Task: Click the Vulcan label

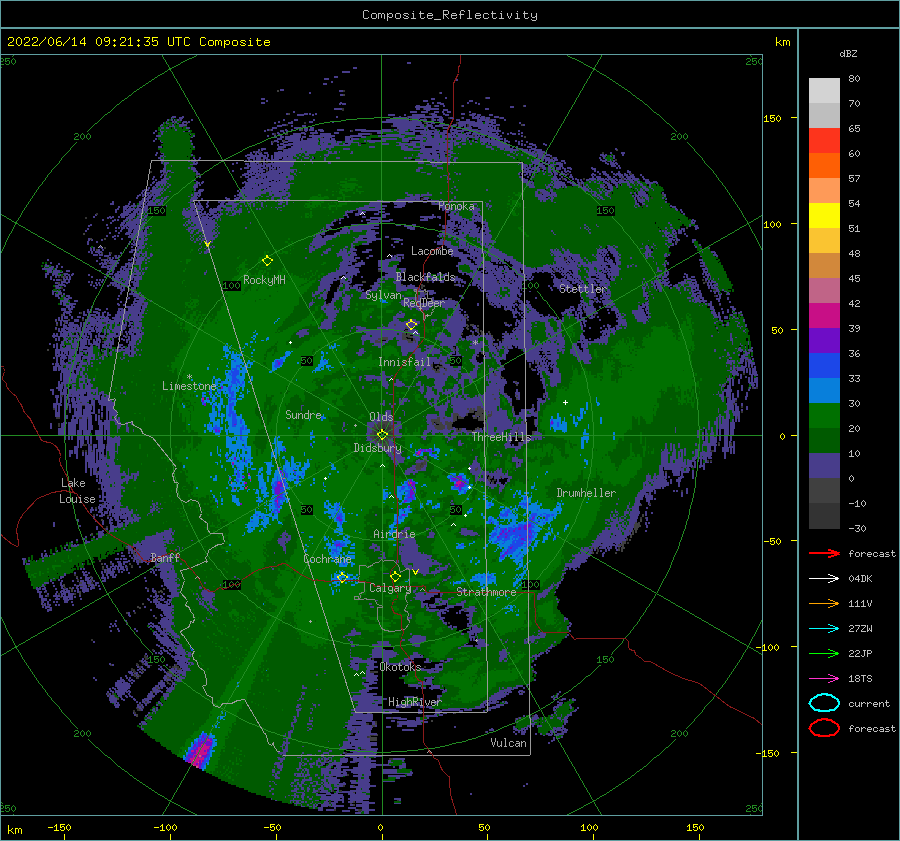Action: point(508,743)
